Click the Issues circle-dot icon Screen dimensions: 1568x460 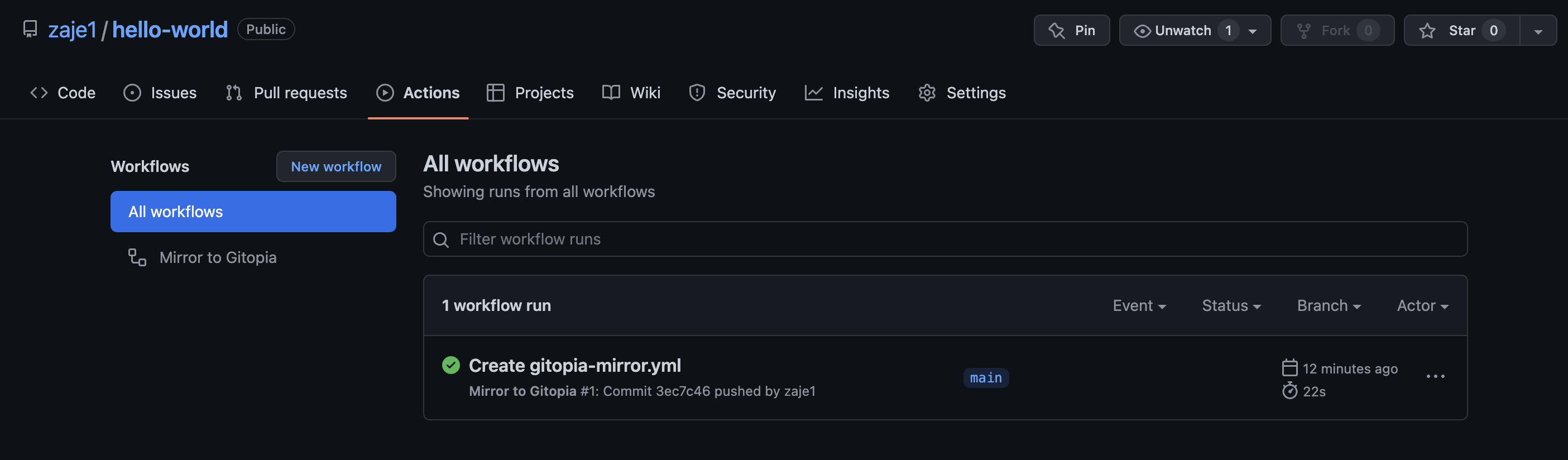[132, 93]
